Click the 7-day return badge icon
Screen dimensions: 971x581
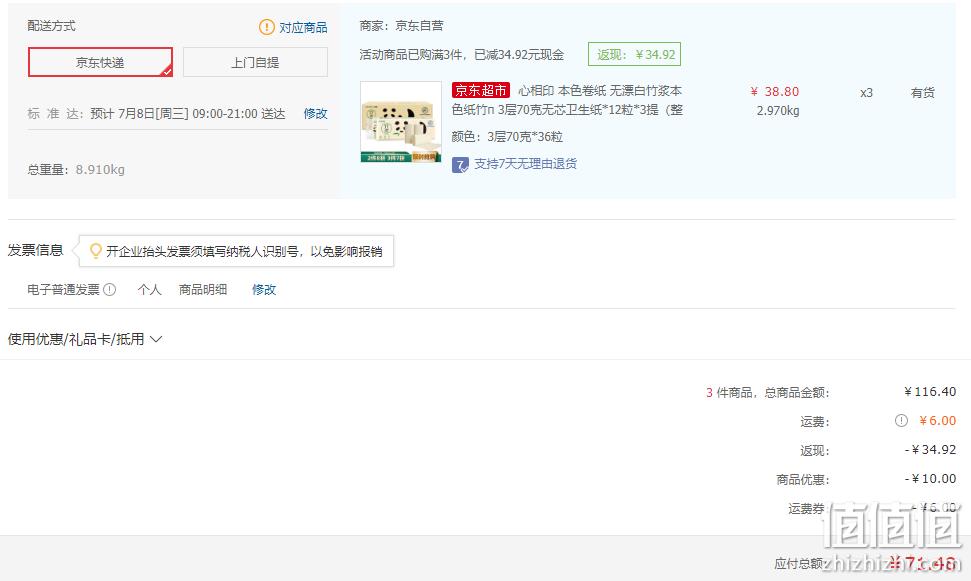click(x=460, y=165)
